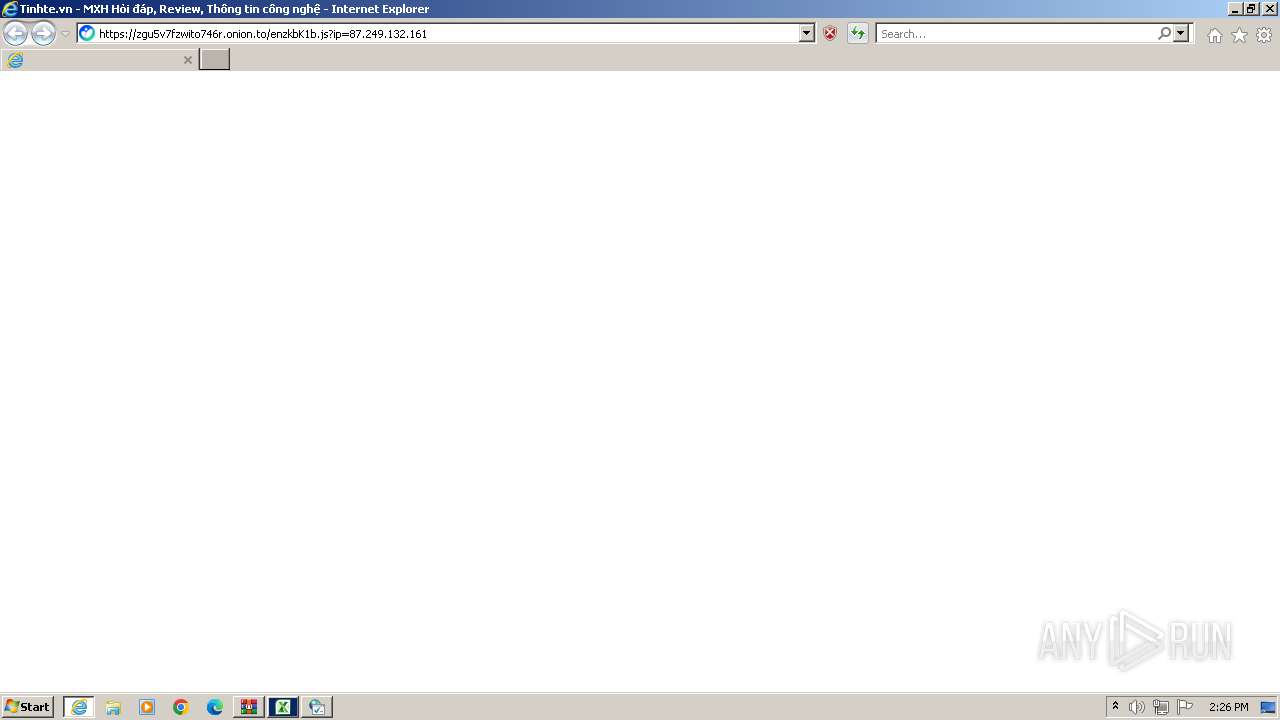Screen dimensions: 1280x720
Task: Open Favorites star icon
Action: (1239, 35)
